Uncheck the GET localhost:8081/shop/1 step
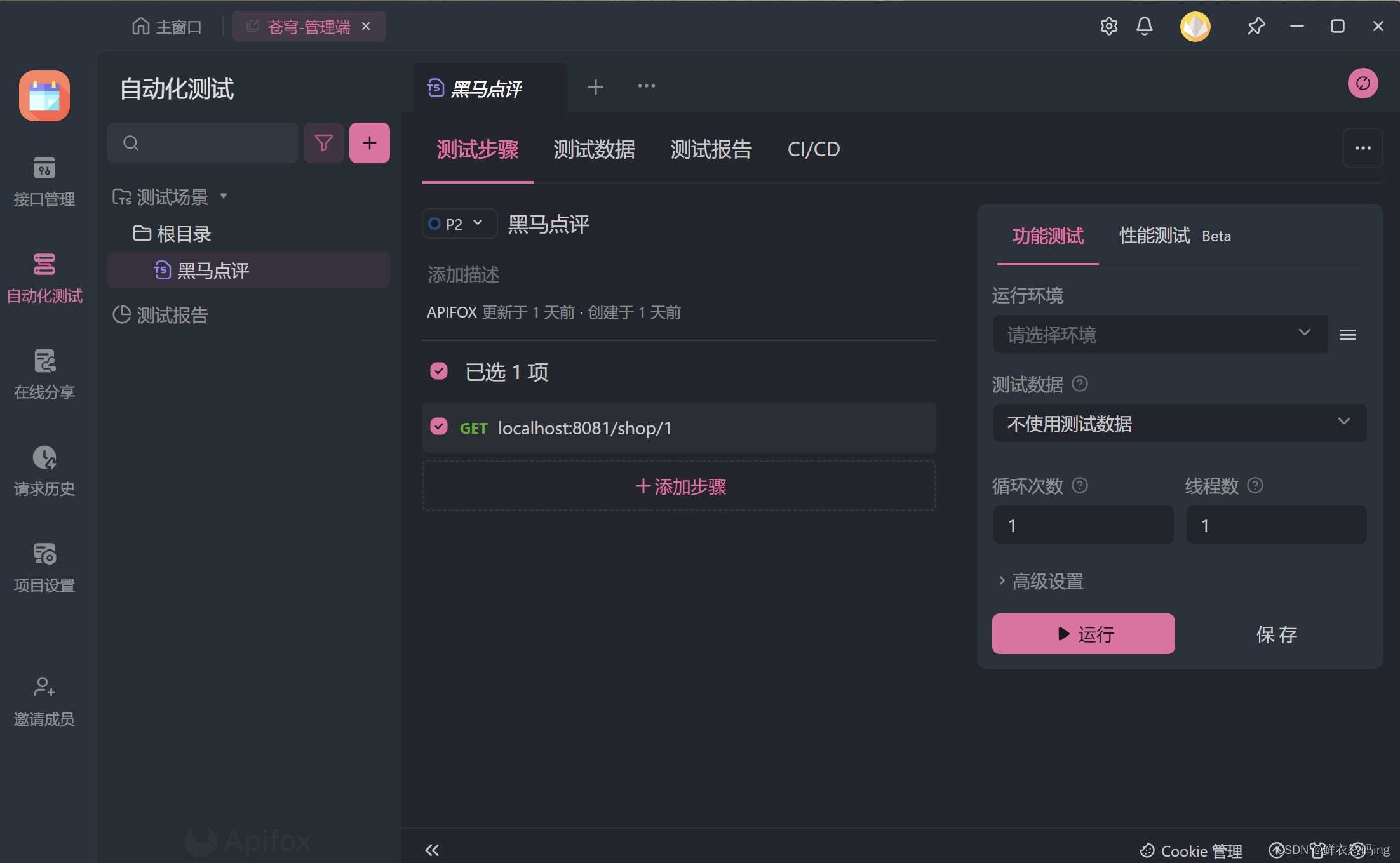This screenshot has width=1400, height=863. pos(439,427)
